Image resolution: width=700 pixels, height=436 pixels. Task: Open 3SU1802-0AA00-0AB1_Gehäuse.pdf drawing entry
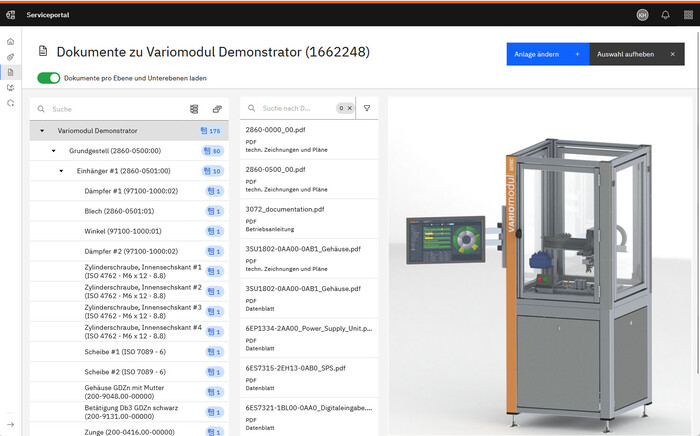tap(309, 258)
